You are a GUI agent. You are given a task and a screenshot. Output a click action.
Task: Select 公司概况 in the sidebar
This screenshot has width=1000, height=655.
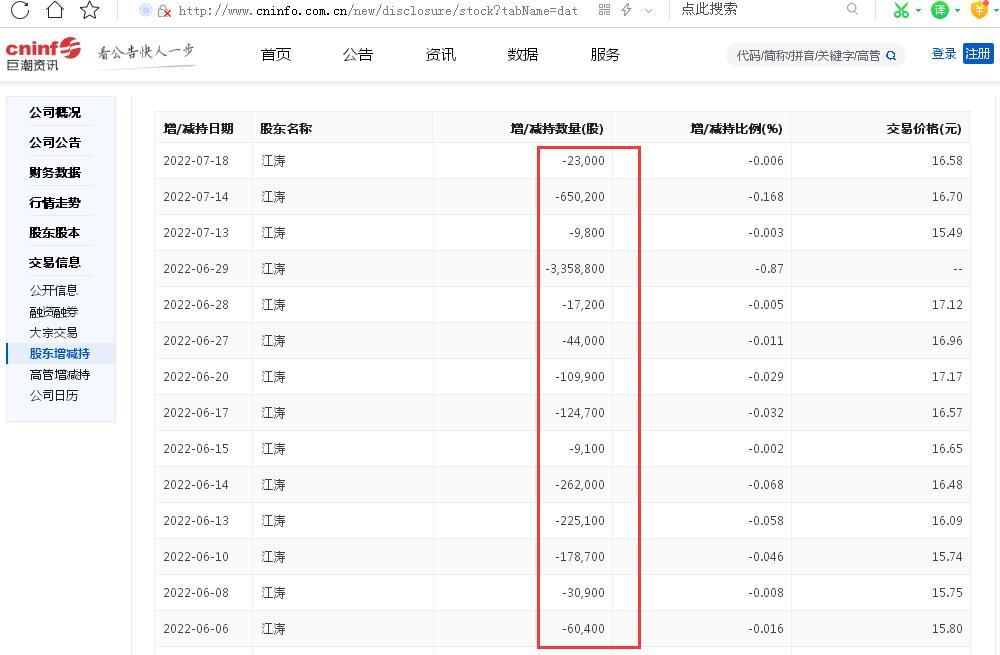click(55, 113)
